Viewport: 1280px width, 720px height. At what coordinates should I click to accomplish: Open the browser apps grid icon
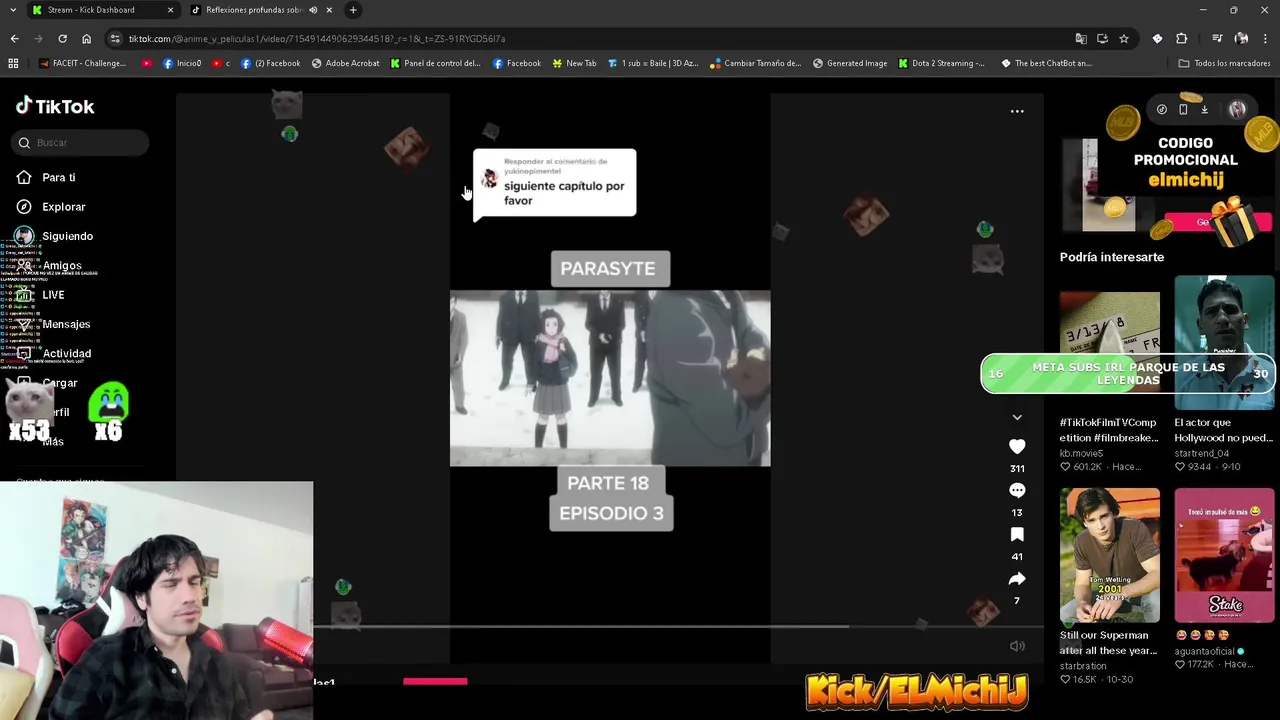[13, 63]
